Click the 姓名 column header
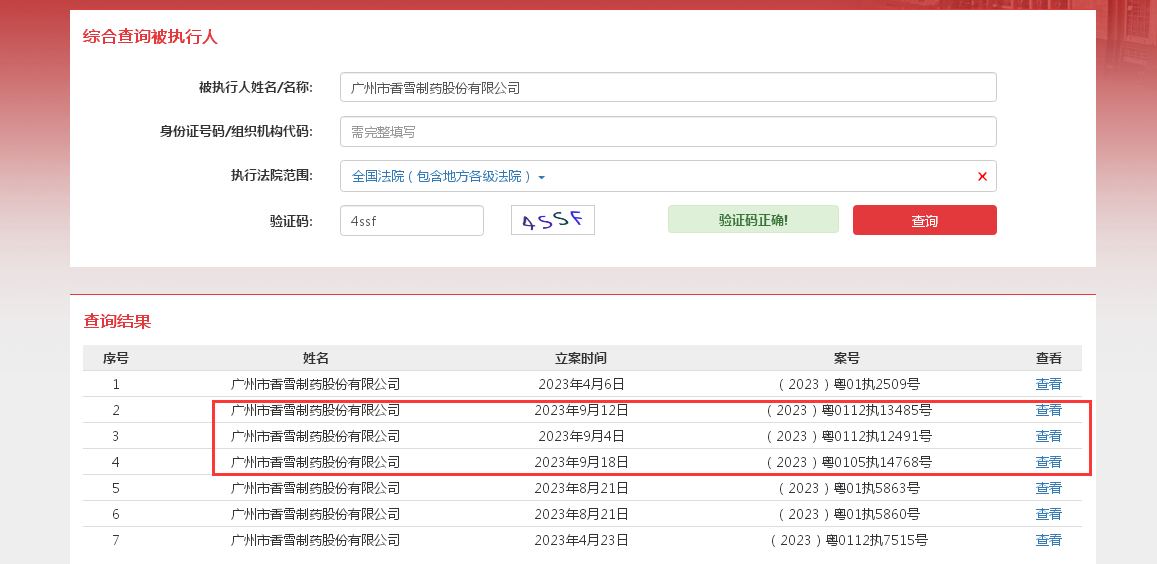This screenshot has width=1157, height=564. point(316,358)
